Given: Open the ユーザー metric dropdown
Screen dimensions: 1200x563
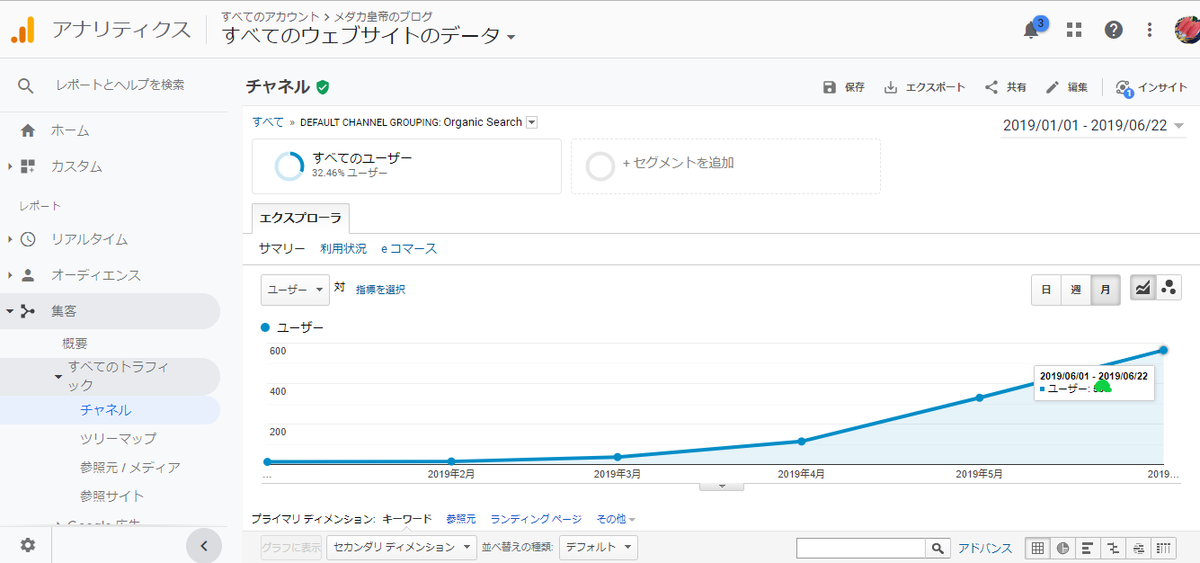Looking at the screenshot, I should click(295, 289).
